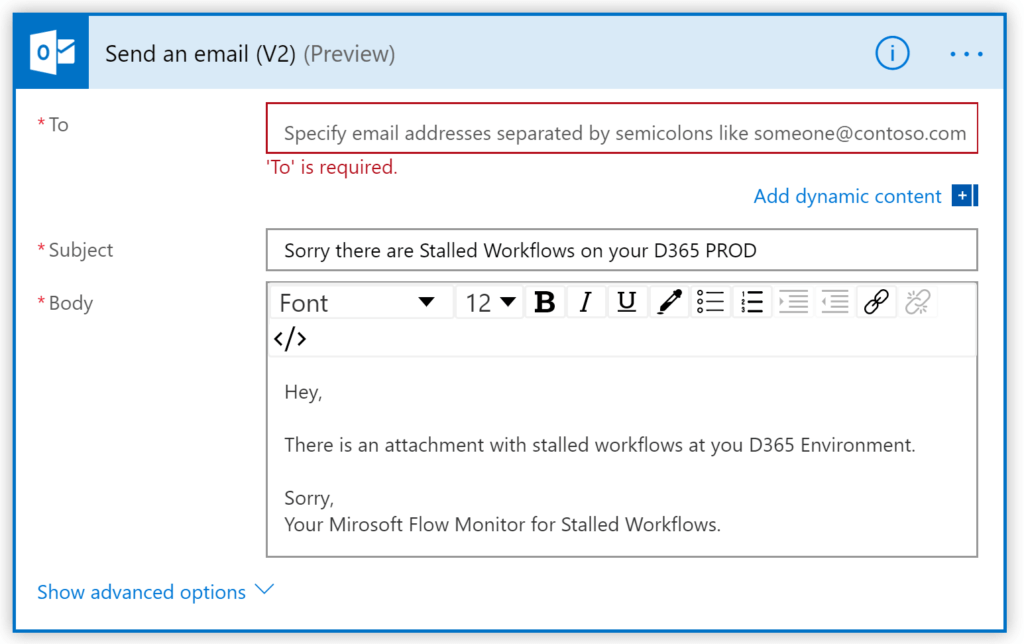This screenshot has height=644, width=1024.
Task: Insert a bulleted list
Action: pos(710,302)
